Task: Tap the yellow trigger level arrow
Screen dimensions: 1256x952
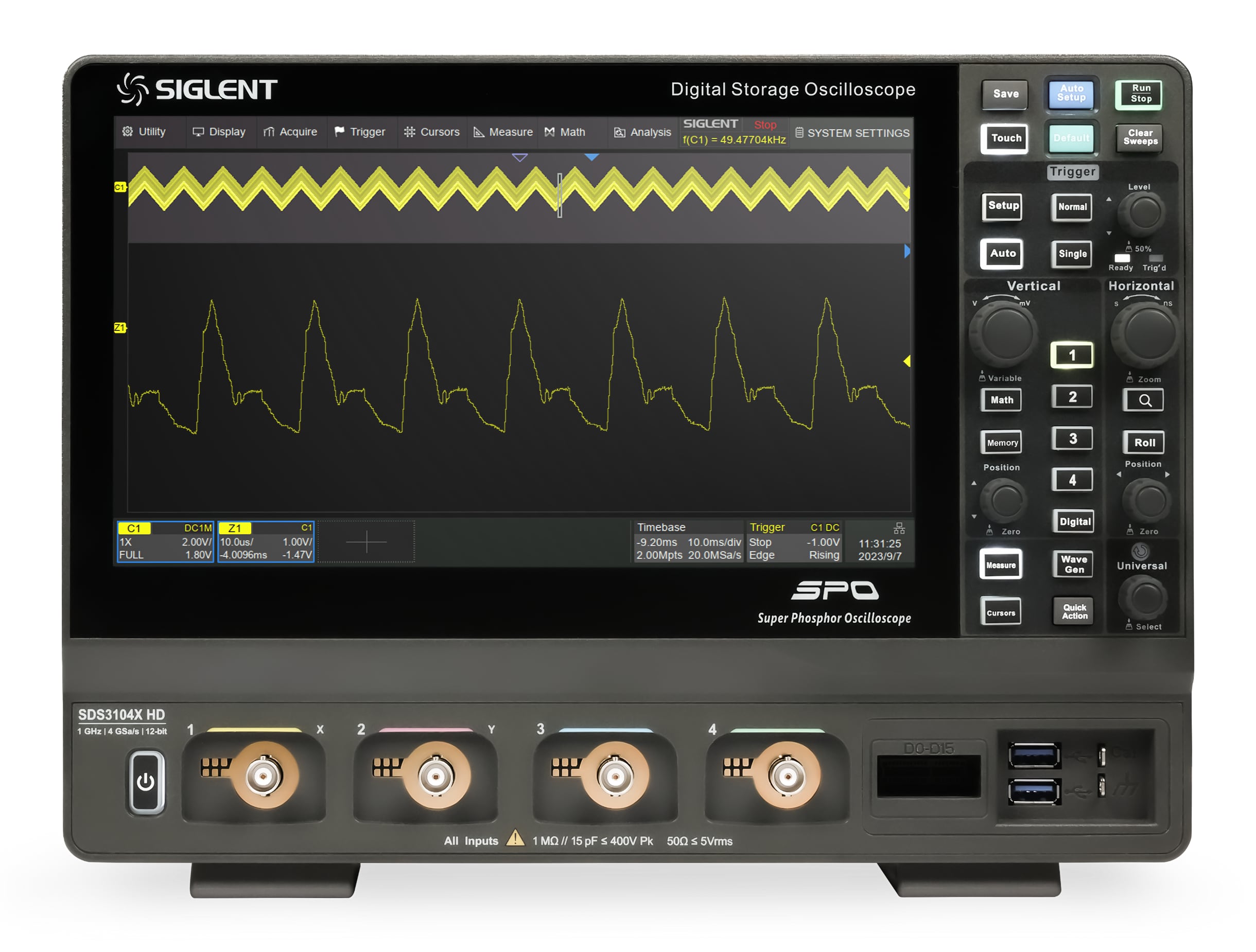Action: click(x=907, y=361)
